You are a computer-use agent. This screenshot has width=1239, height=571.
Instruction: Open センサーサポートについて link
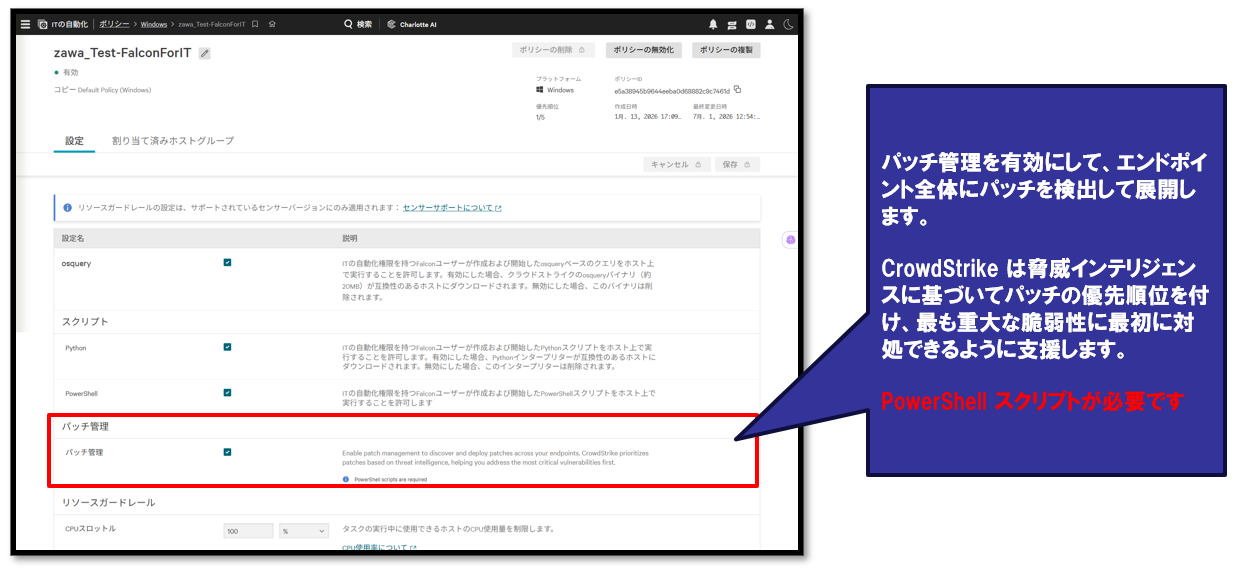(452, 208)
